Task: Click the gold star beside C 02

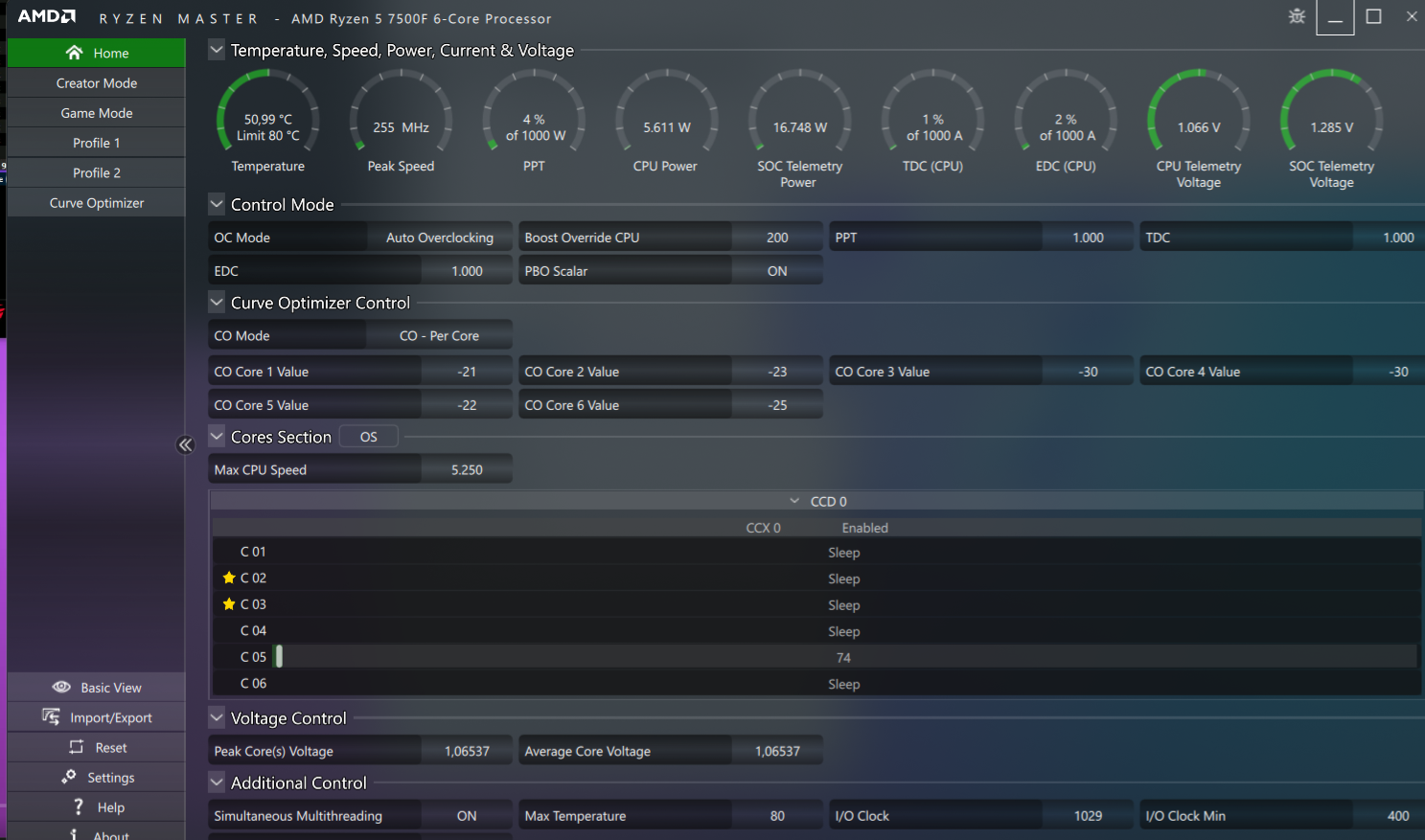Action: [x=229, y=578]
